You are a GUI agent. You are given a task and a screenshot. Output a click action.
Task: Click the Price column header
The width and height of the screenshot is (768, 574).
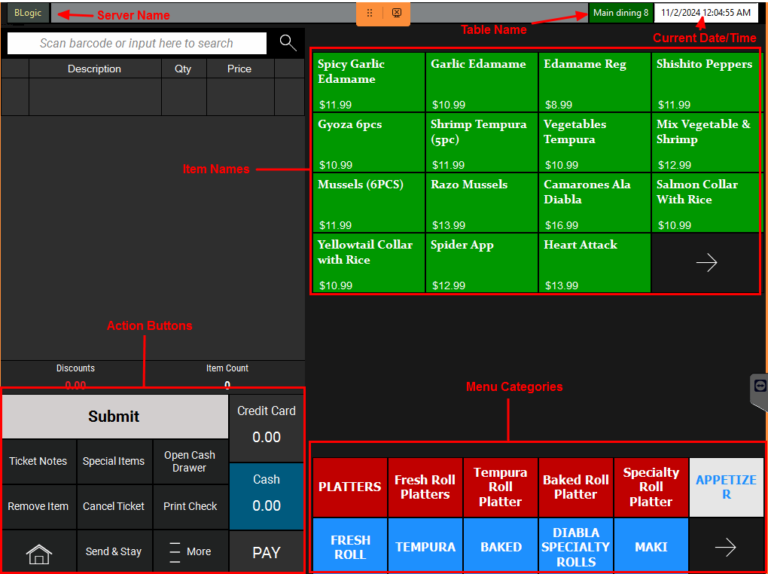(x=240, y=69)
